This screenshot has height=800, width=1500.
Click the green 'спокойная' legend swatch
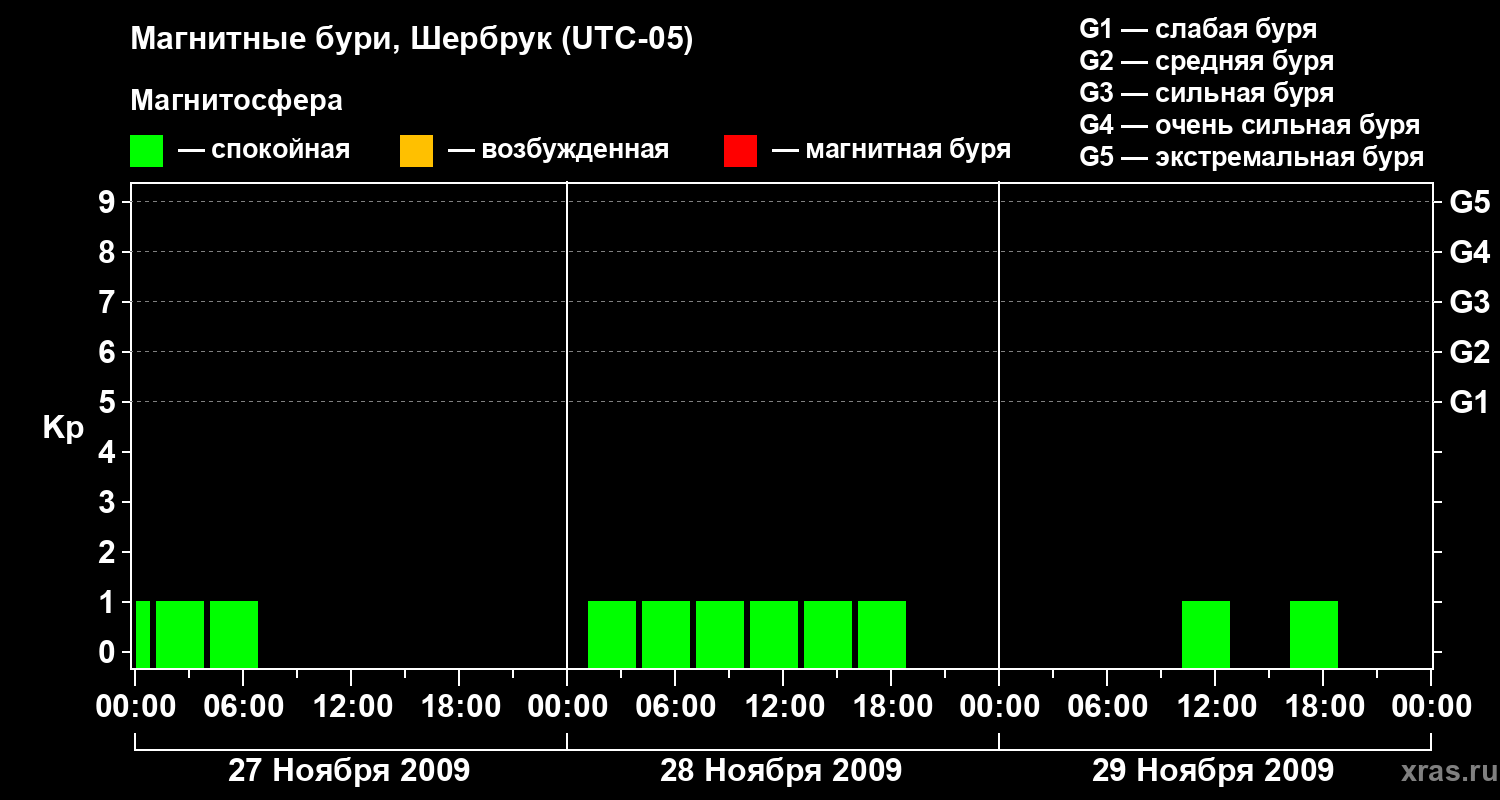(146, 151)
